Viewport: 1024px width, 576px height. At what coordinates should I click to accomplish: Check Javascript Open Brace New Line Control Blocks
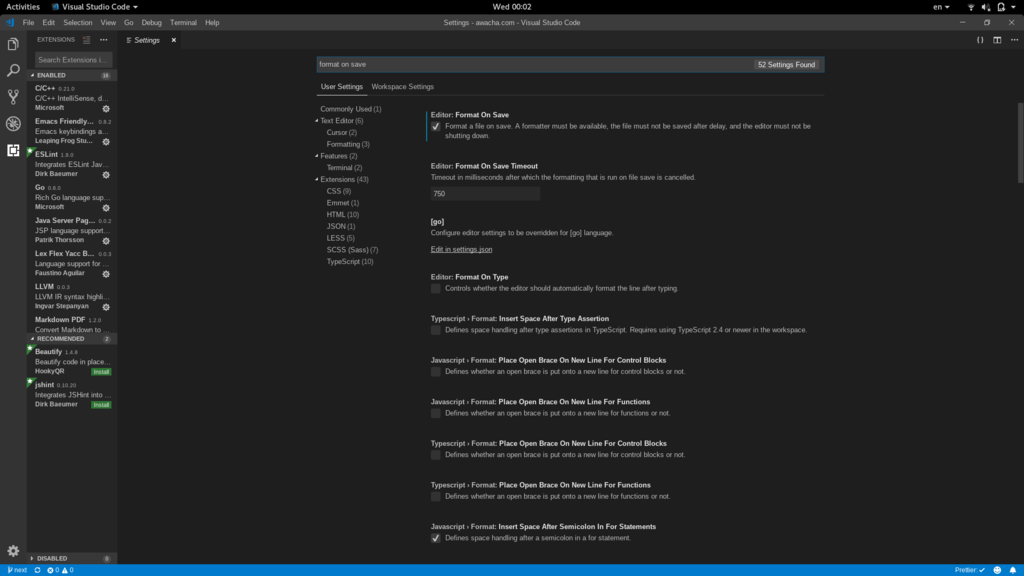tap(436, 372)
